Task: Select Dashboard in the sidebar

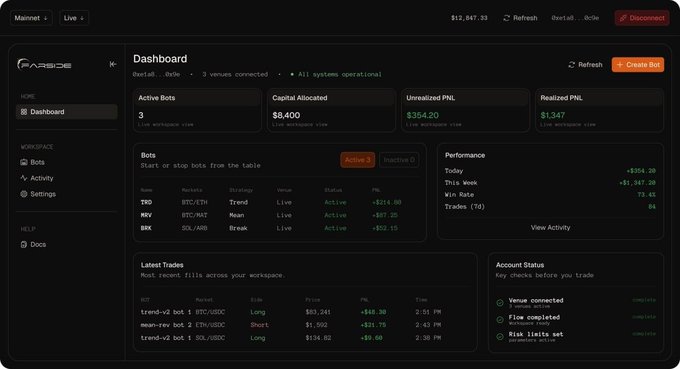Action: 67,112
